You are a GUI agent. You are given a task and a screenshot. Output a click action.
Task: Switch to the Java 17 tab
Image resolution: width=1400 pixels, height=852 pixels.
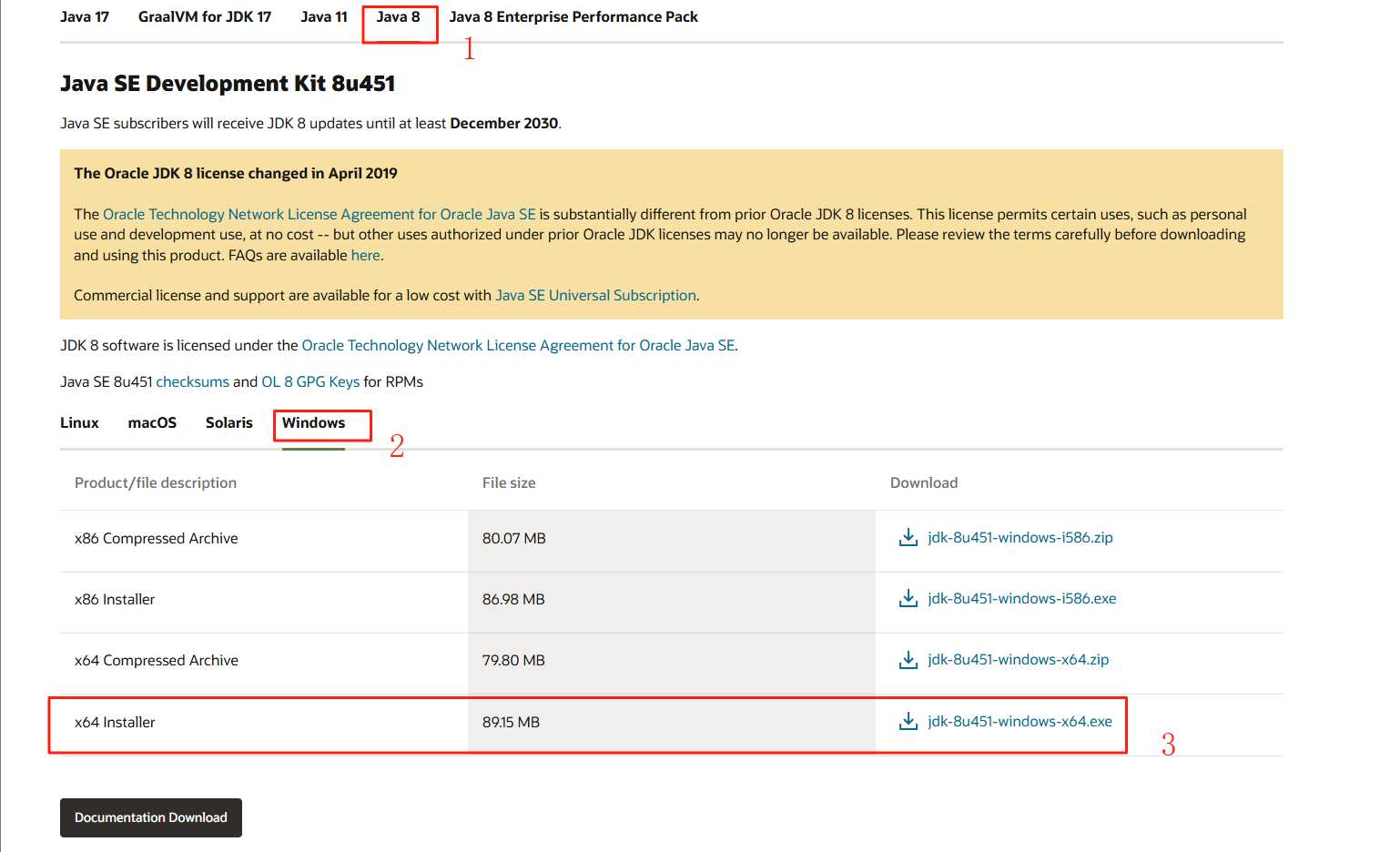(x=85, y=17)
